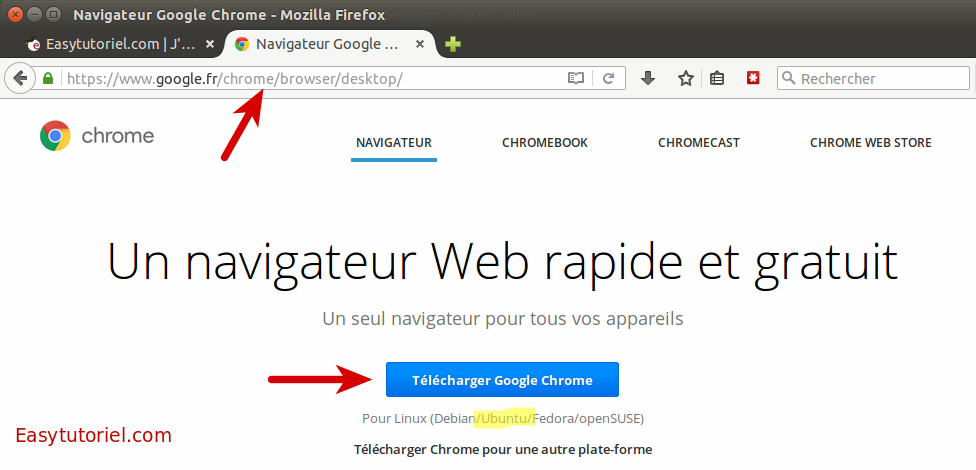Bookmark this page with the star icon

click(685, 78)
